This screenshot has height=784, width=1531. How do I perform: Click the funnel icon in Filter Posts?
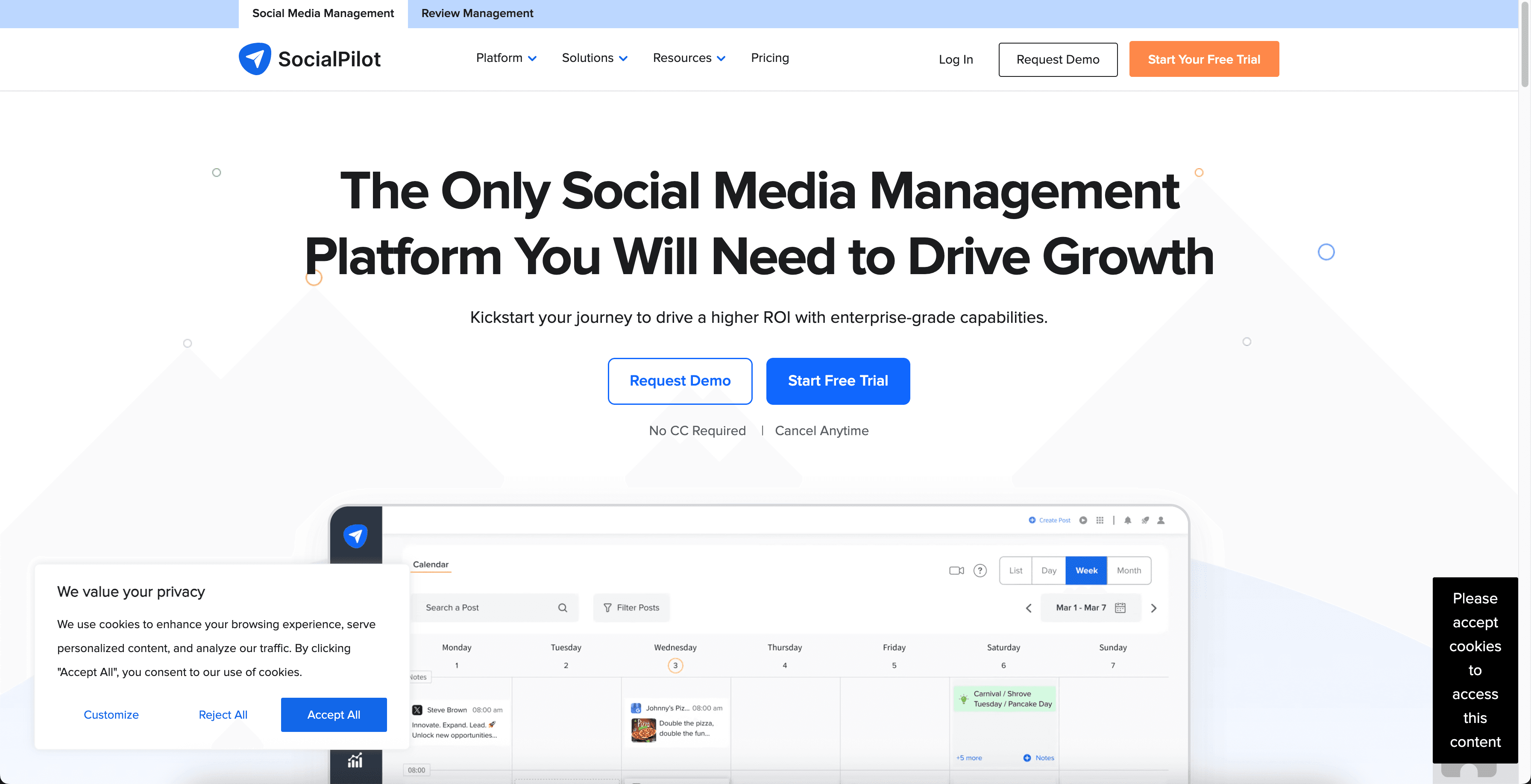tap(607, 608)
